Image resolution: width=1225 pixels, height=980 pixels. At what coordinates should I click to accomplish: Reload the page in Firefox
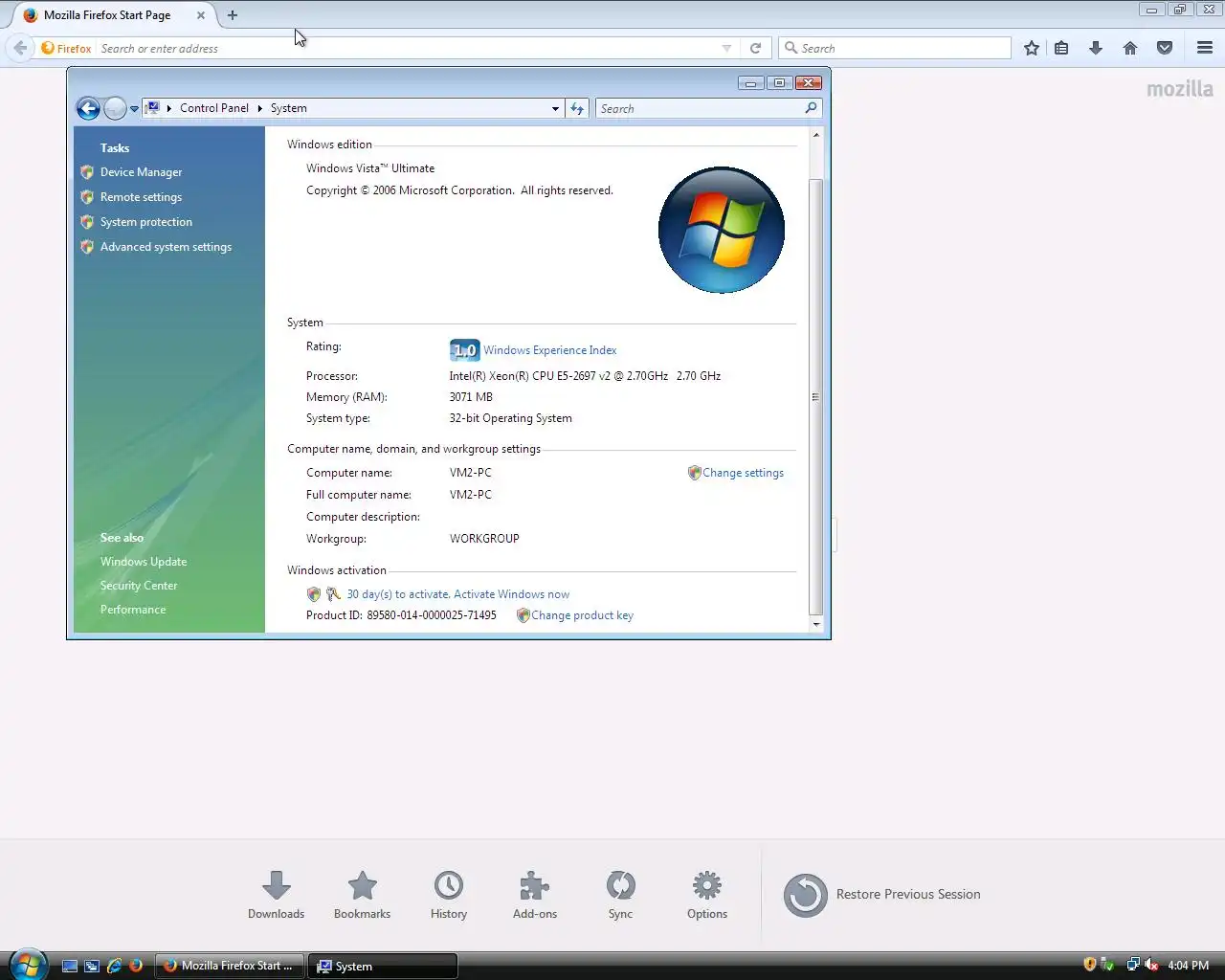pyautogui.click(x=755, y=48)
